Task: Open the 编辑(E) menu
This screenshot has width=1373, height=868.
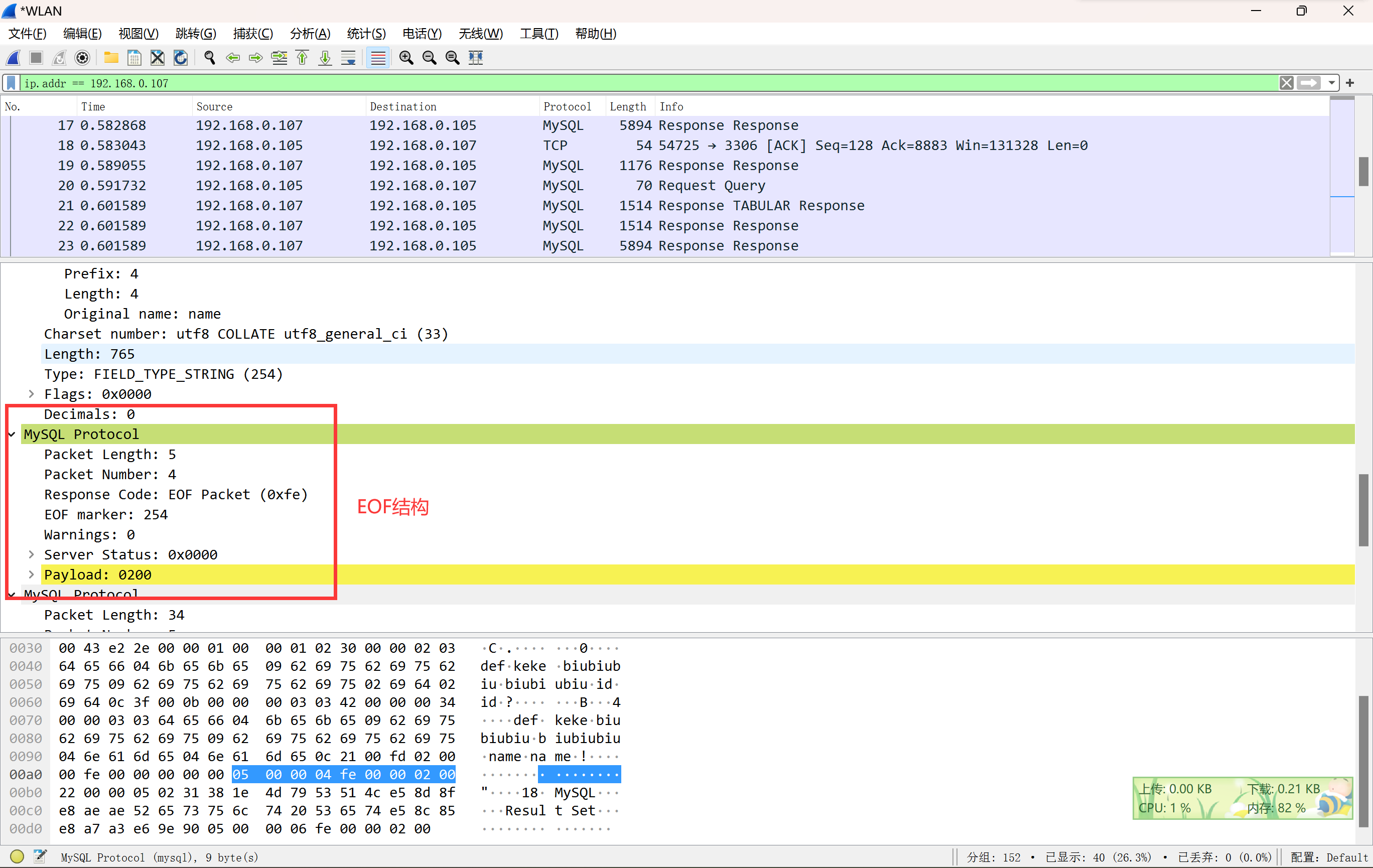Action: [82, 34]
